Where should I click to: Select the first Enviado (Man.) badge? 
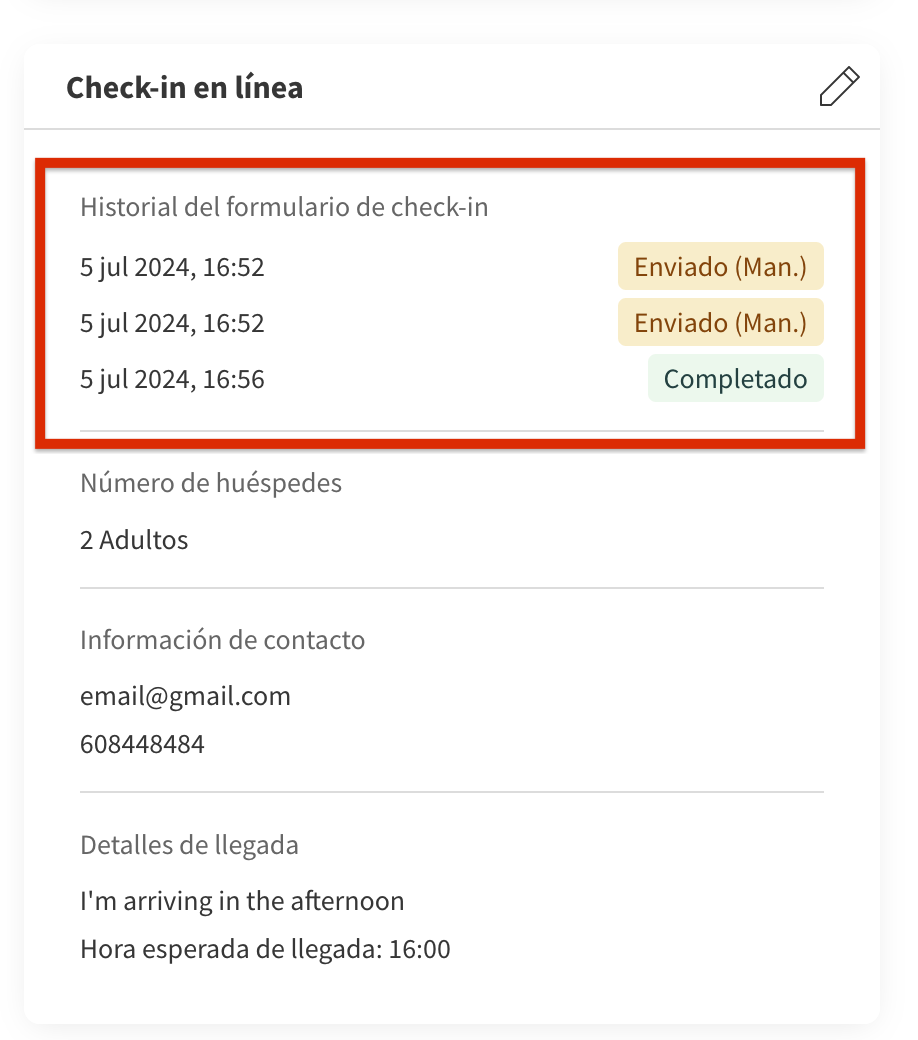point(720,267)
